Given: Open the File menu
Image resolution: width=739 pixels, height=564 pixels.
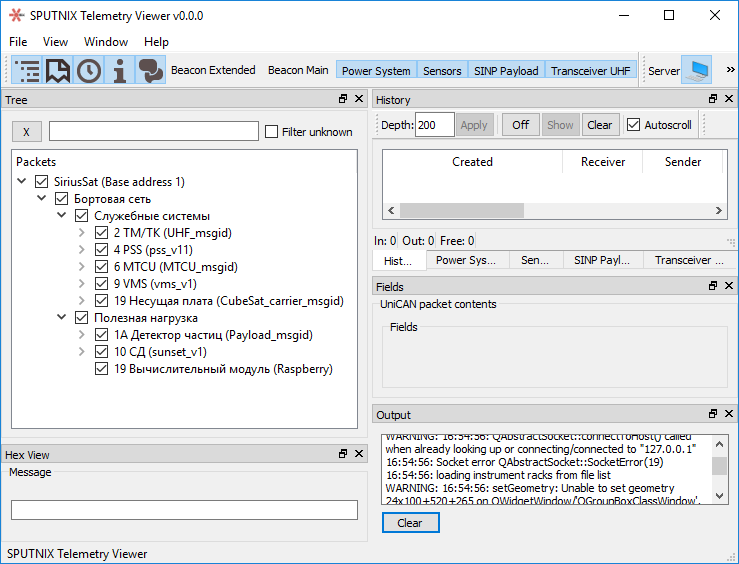Looking at the screenshot, I should 18,41.
